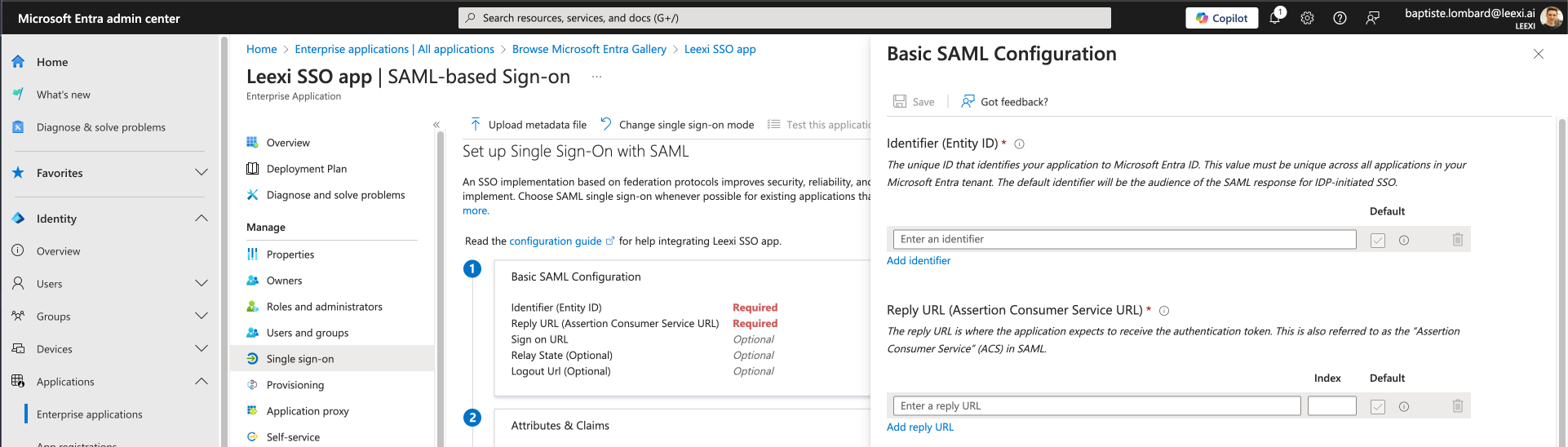Image resolution: width=1568 pixels, height=447 pixels.
Task: Open Roles and administrators
Action: [325, 307]
